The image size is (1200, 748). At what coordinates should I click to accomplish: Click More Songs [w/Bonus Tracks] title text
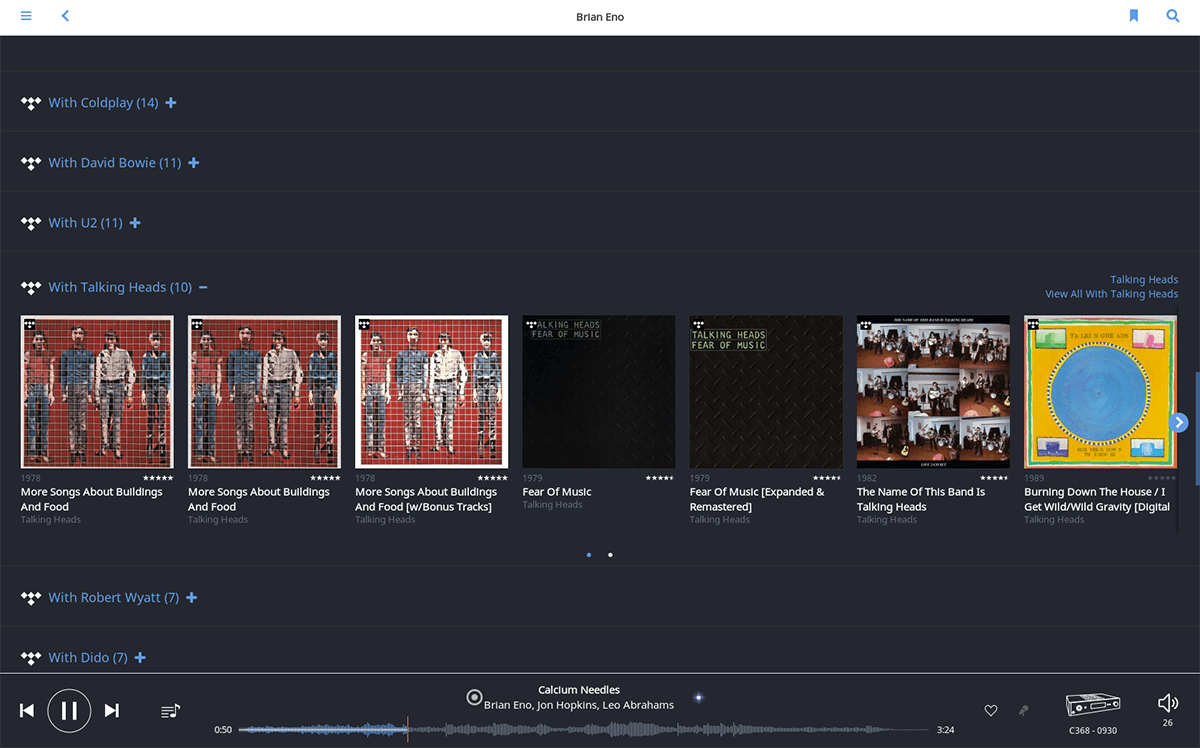(x=426, y=499)
